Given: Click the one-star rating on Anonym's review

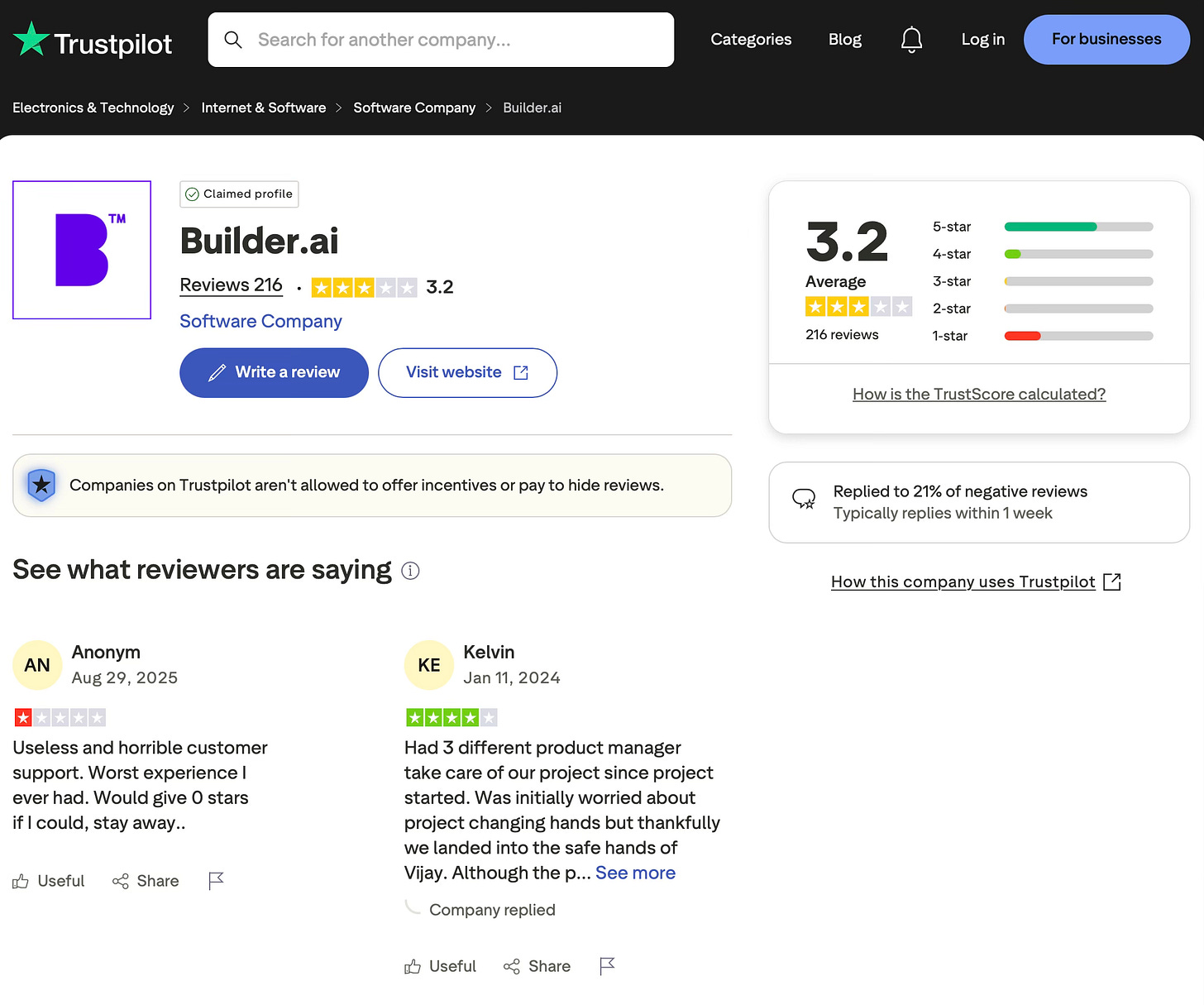Looking at the screenshot, I should pos(60,717).
